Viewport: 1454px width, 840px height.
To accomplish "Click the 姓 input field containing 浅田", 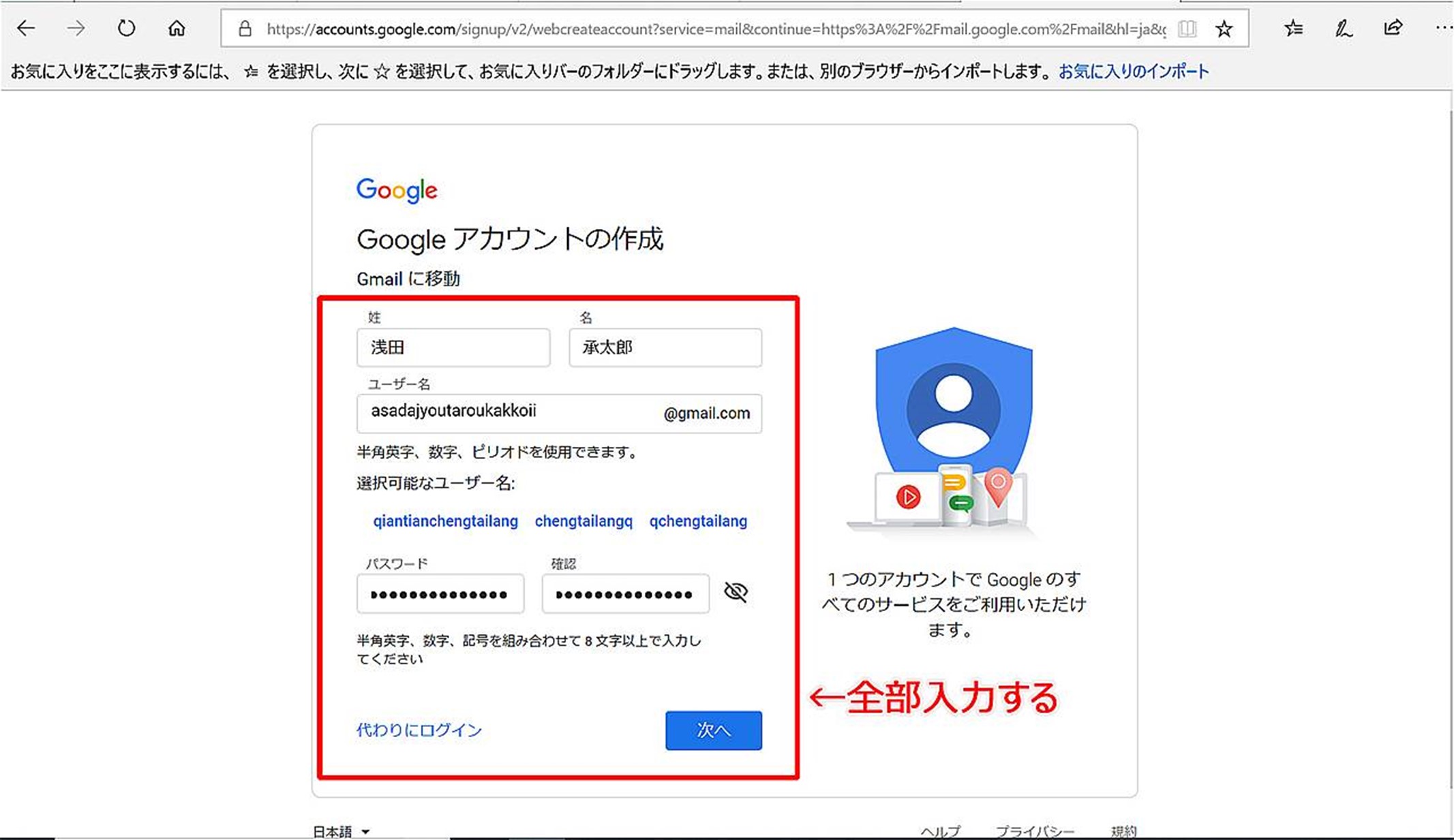I will tap(453, 347).
